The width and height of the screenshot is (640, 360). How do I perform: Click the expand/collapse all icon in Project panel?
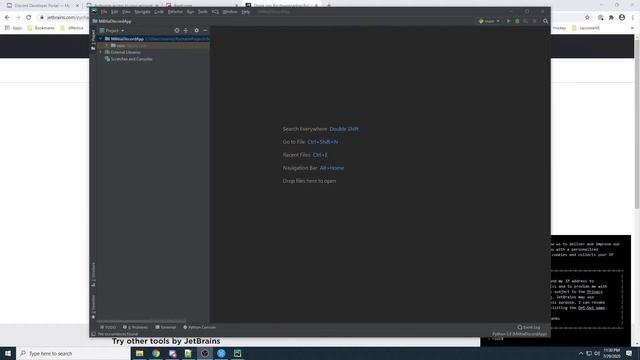186,30
